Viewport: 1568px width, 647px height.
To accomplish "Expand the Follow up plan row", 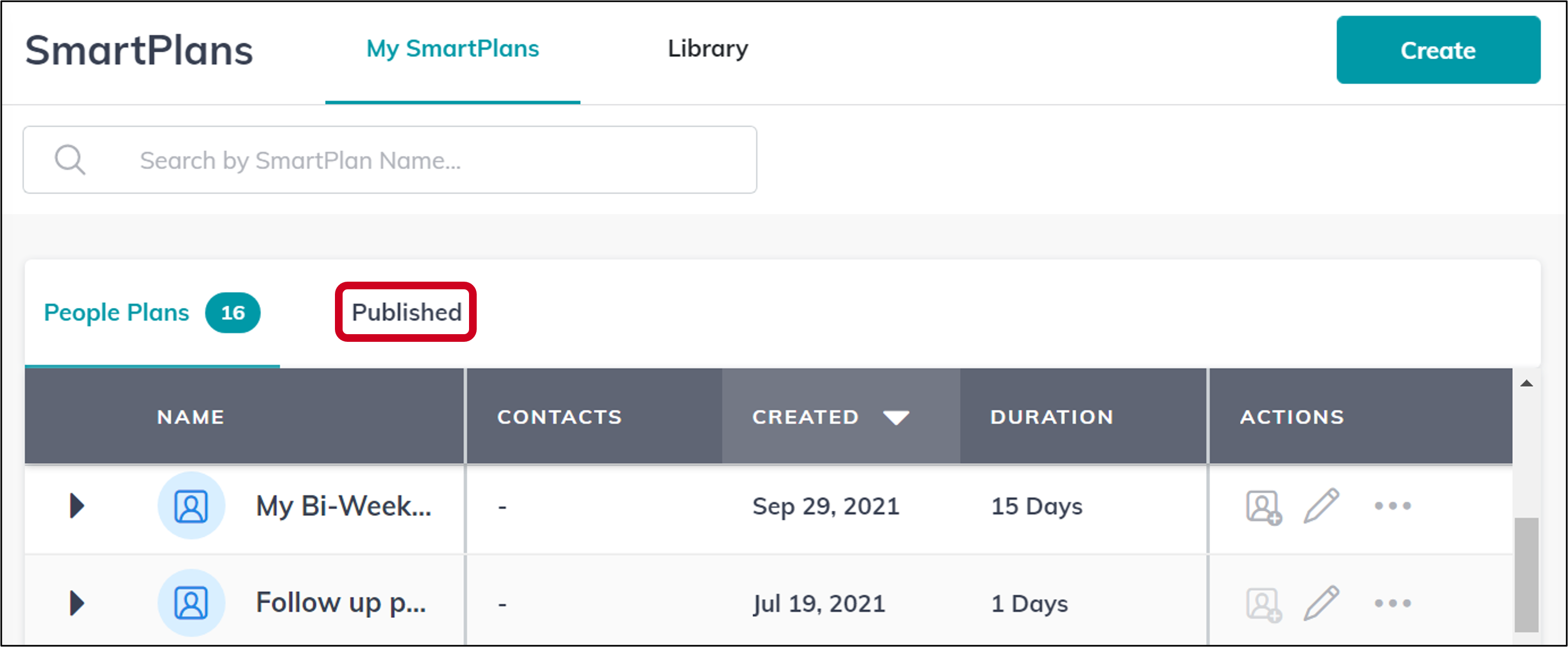I will 76,603.
